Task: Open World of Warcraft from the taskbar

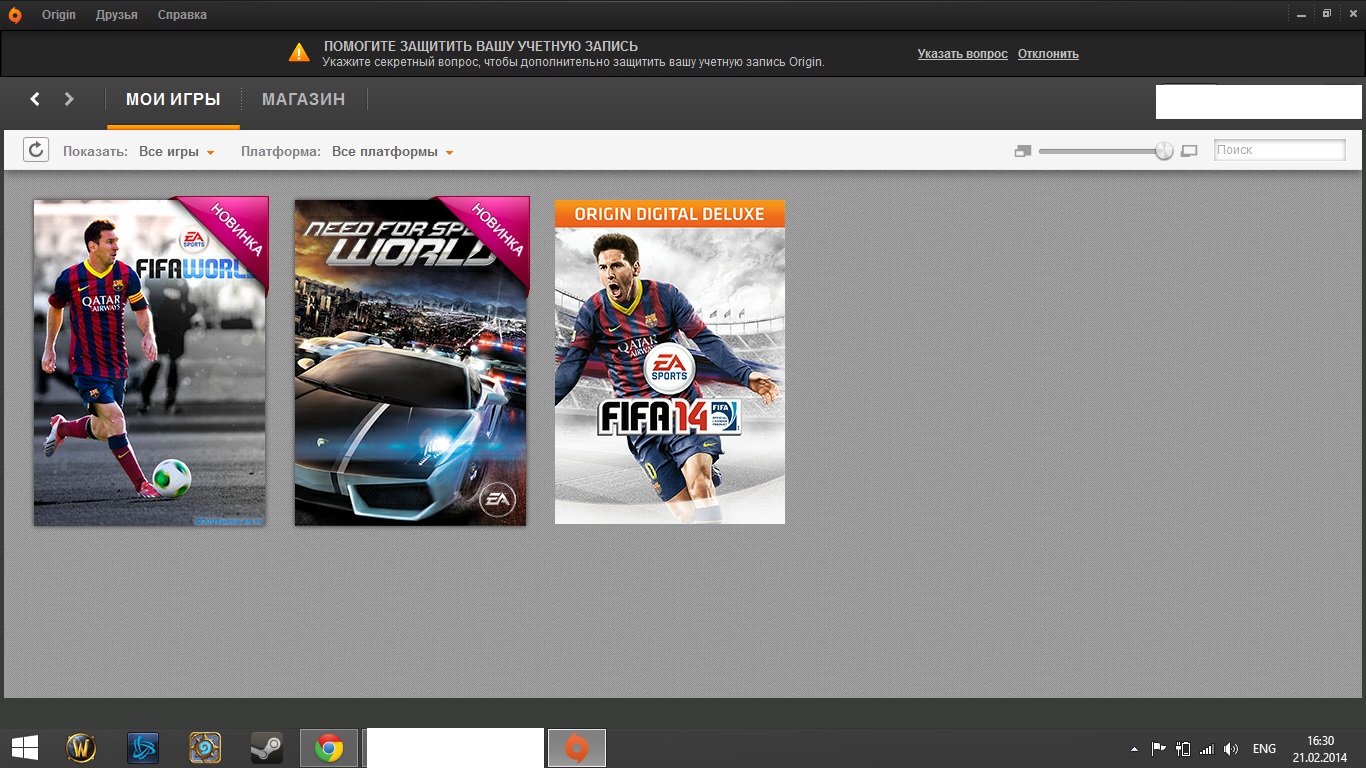Action: (81, 748)
